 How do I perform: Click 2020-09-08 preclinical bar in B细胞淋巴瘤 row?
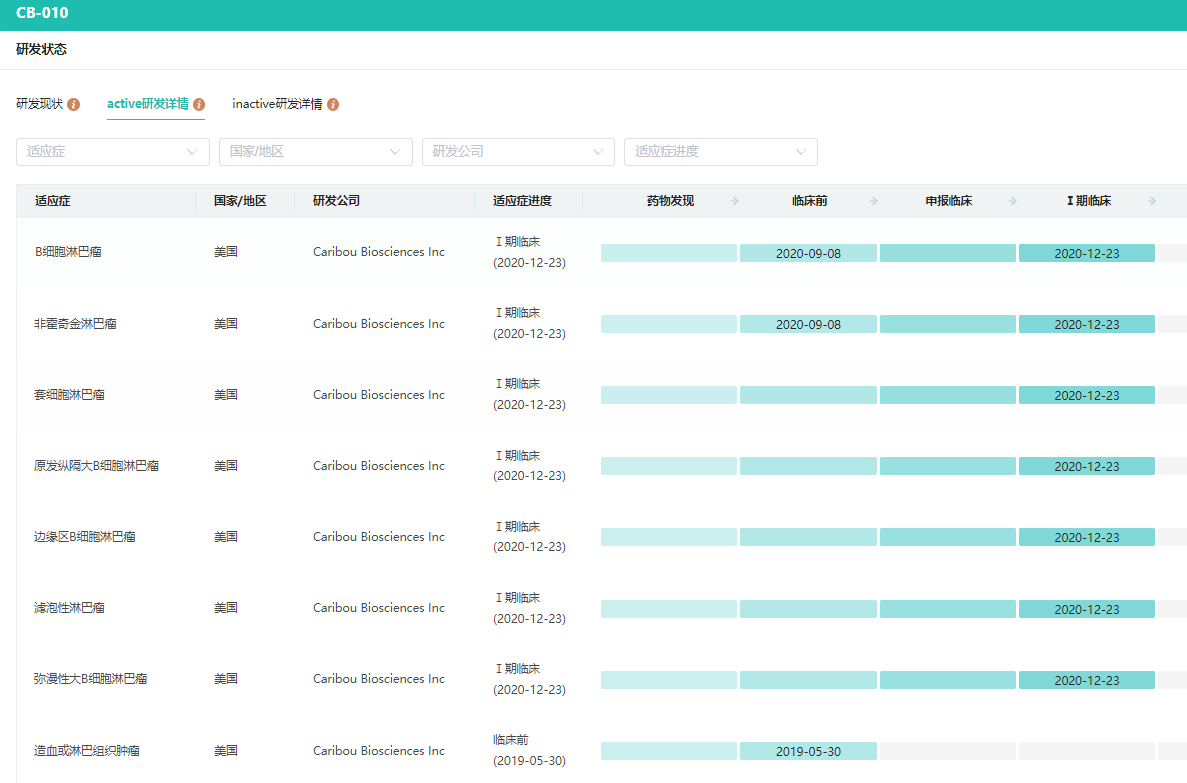808,253
